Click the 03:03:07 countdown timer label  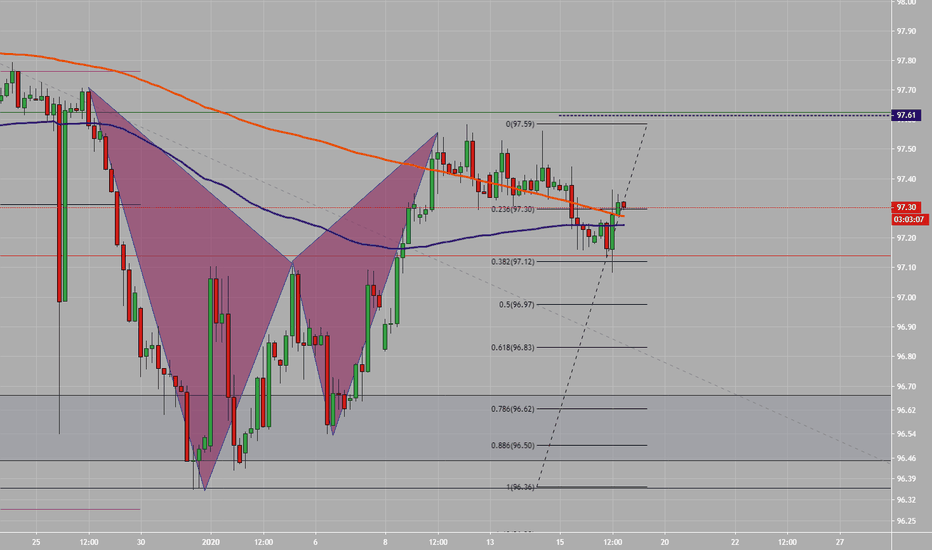tap(909, 219)
